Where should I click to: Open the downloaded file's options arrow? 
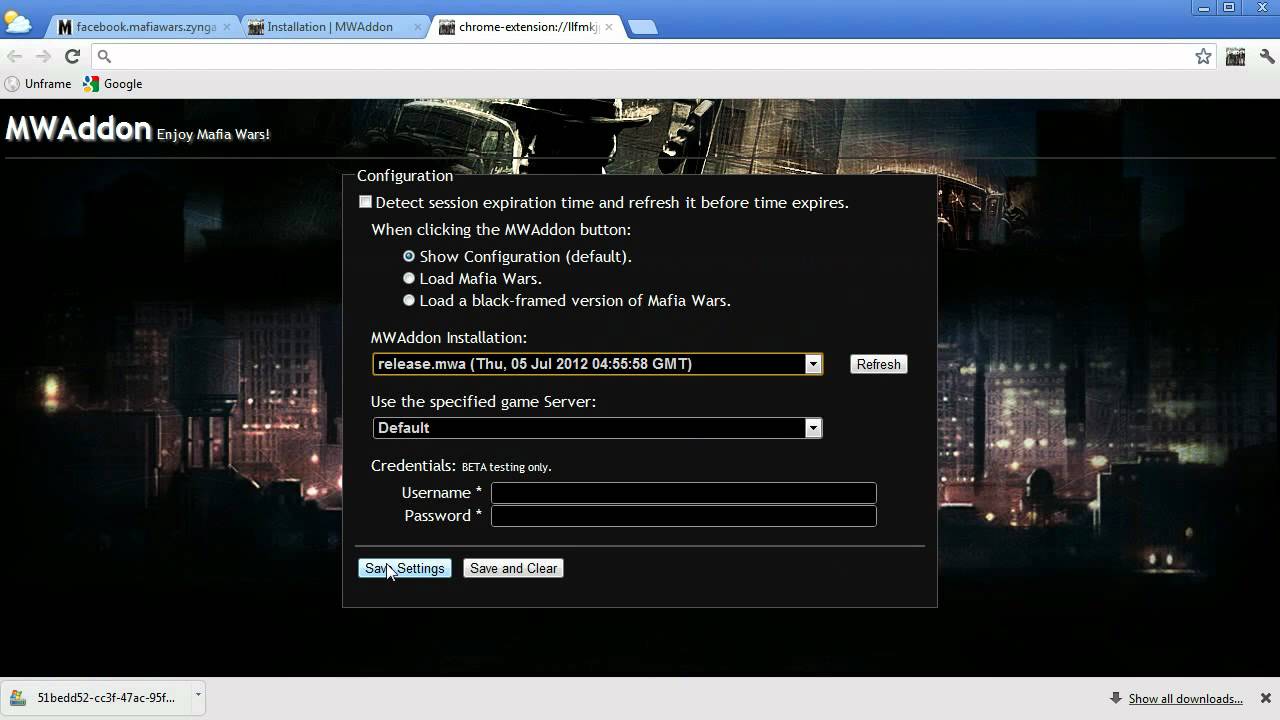coord(198,695)
